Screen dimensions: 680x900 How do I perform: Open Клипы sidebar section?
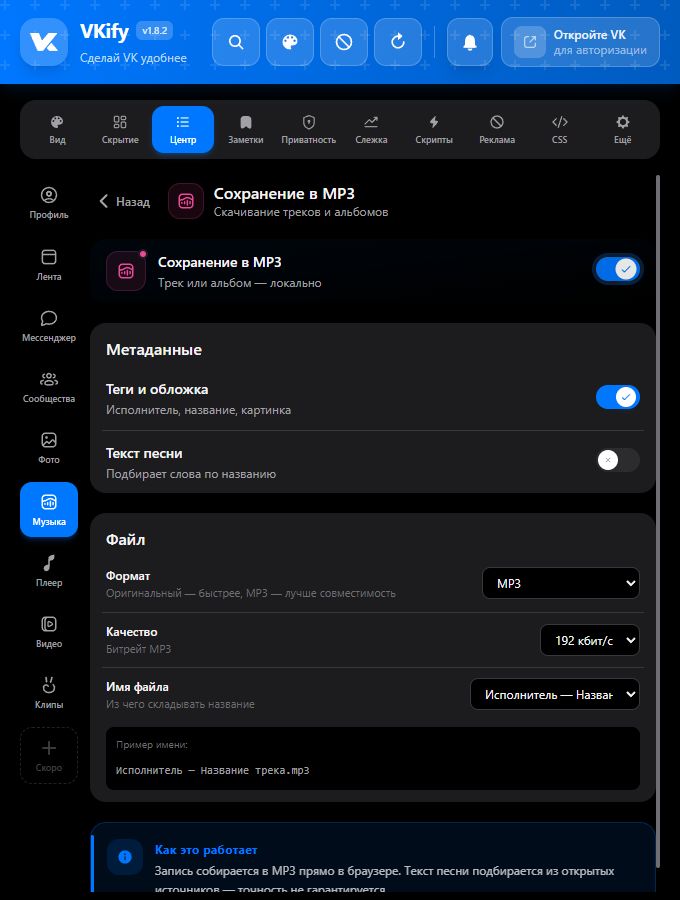click(x=49, y=693)
